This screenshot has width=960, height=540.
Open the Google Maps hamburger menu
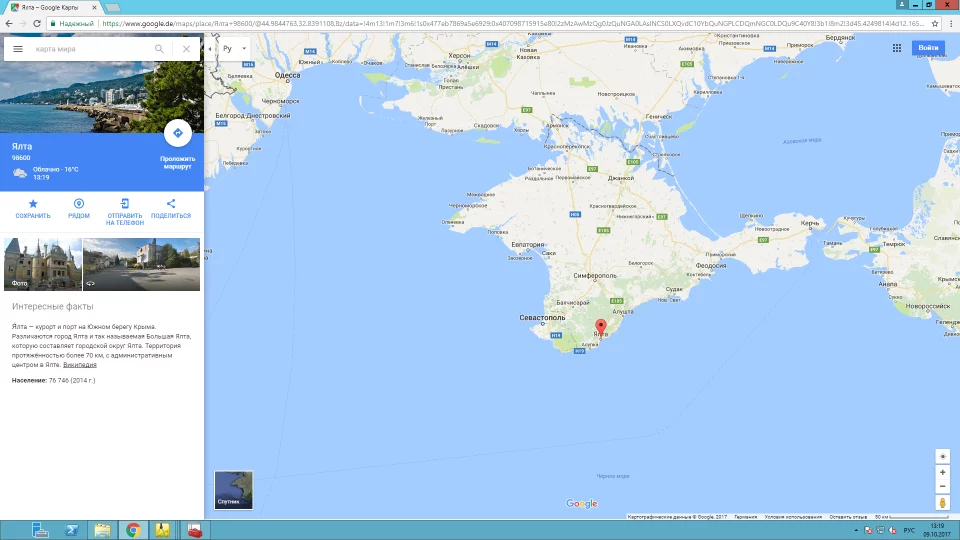pyautogui.click(x=18, y=49)
